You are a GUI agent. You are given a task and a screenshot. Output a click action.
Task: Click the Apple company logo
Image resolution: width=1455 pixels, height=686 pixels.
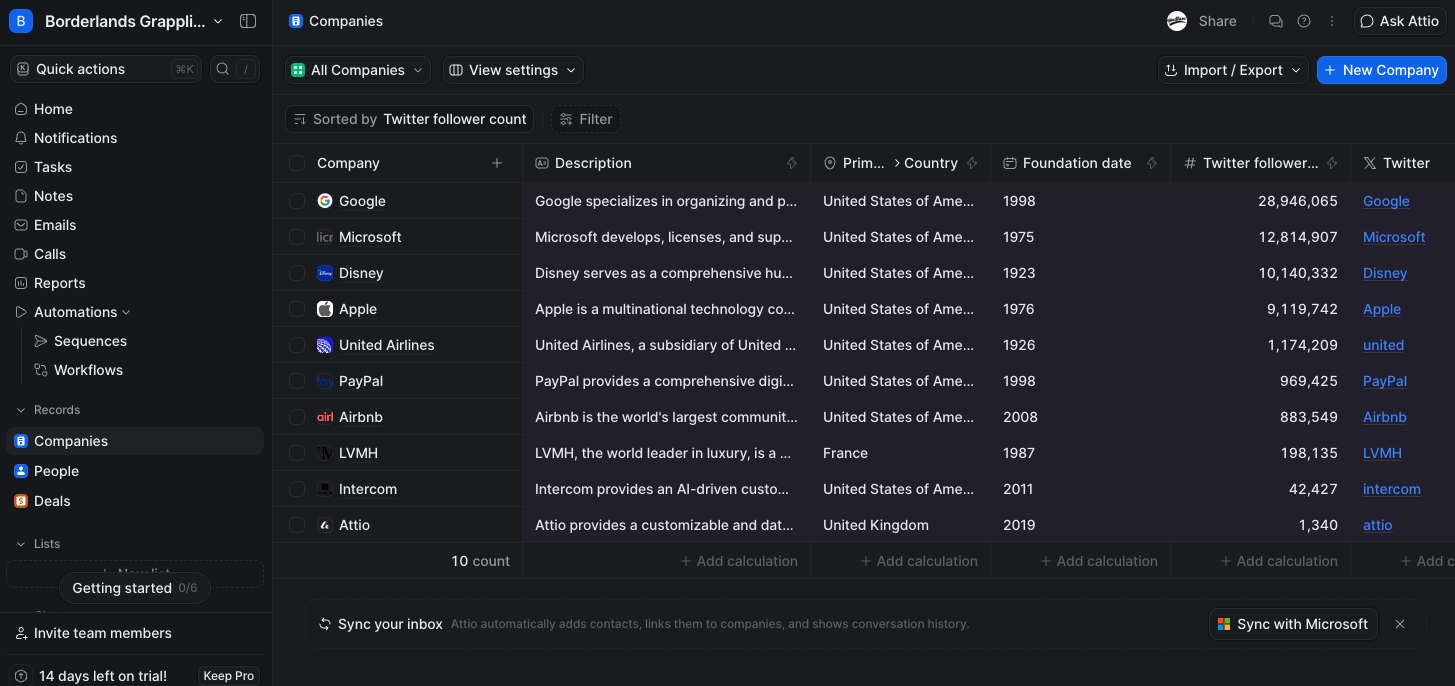click(325, 309)
